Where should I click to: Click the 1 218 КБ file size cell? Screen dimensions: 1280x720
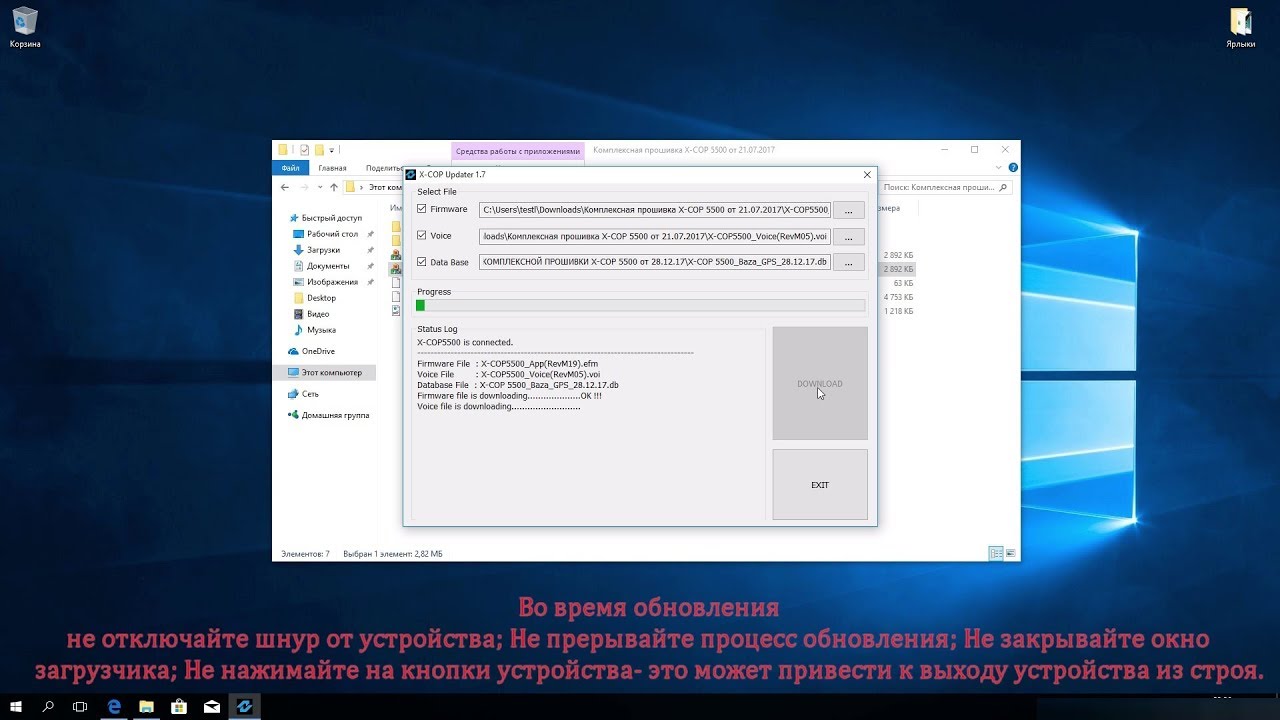click(x=899, y=311)
